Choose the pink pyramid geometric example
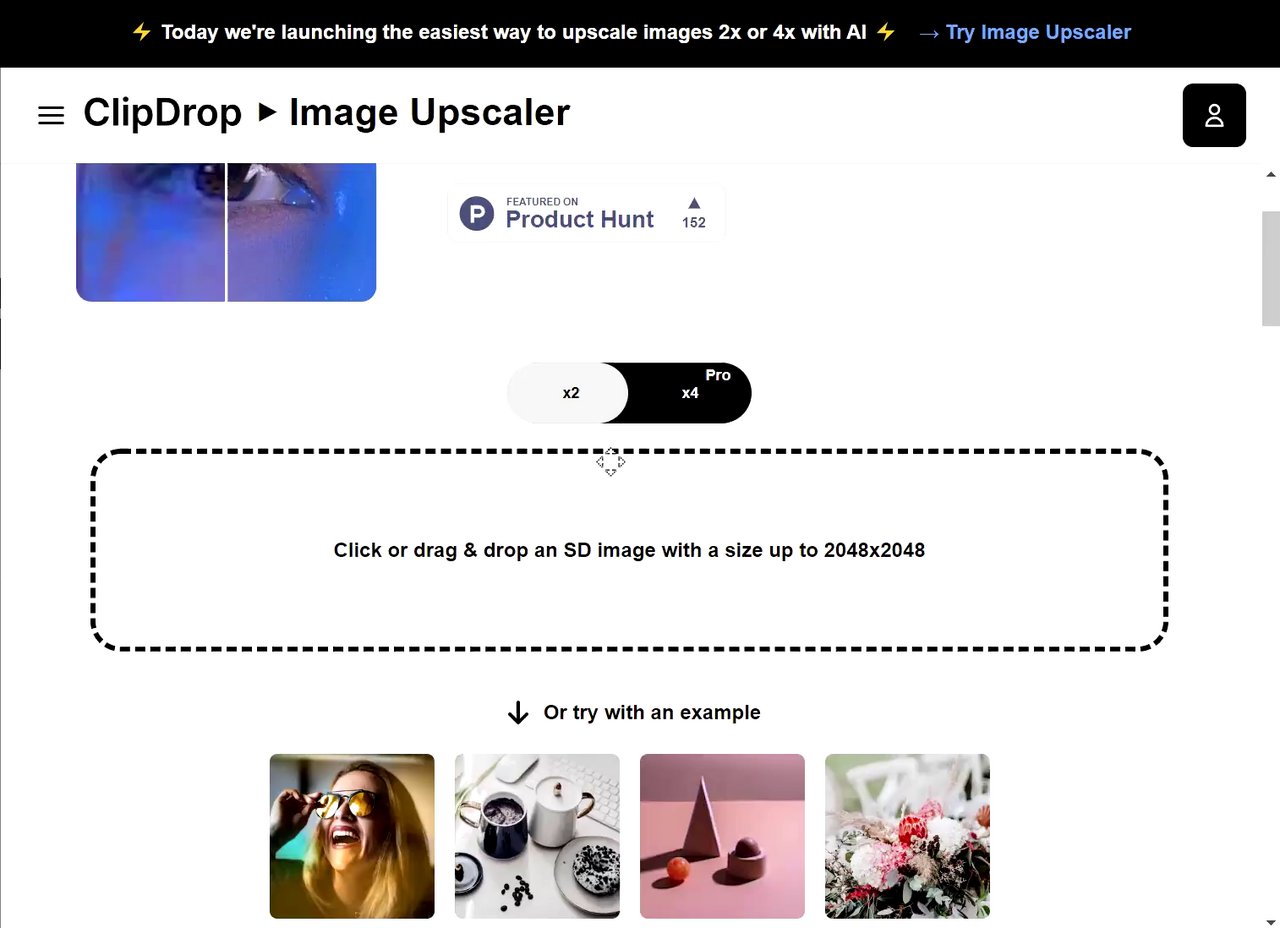This screenshot has width=1280, height=928. (x=722, y=836)
